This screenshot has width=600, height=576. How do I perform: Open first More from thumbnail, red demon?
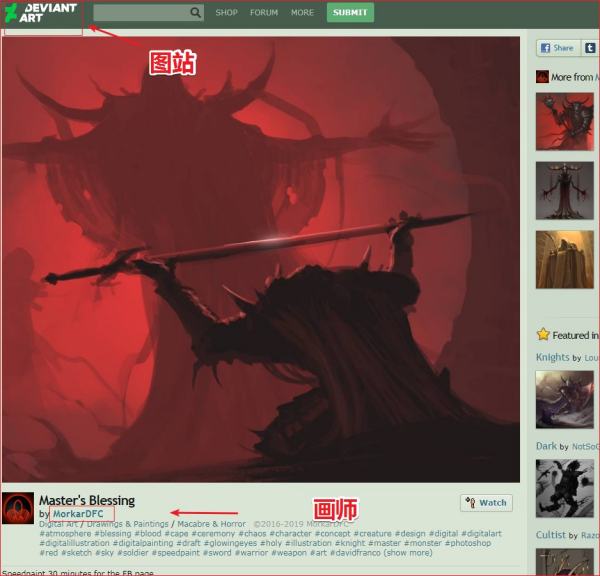565,121
